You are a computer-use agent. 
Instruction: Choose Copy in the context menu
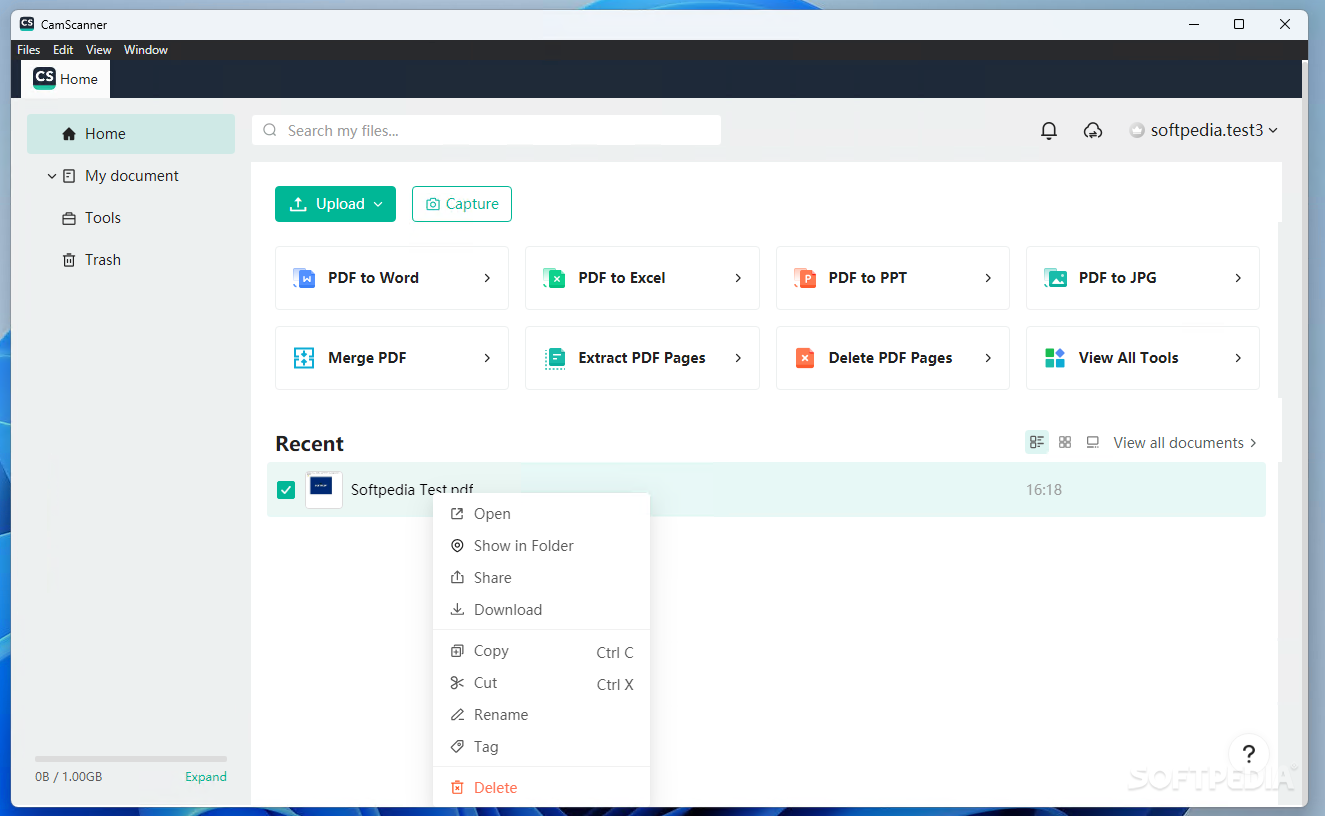pyautogui.click(x=541, y=651)
